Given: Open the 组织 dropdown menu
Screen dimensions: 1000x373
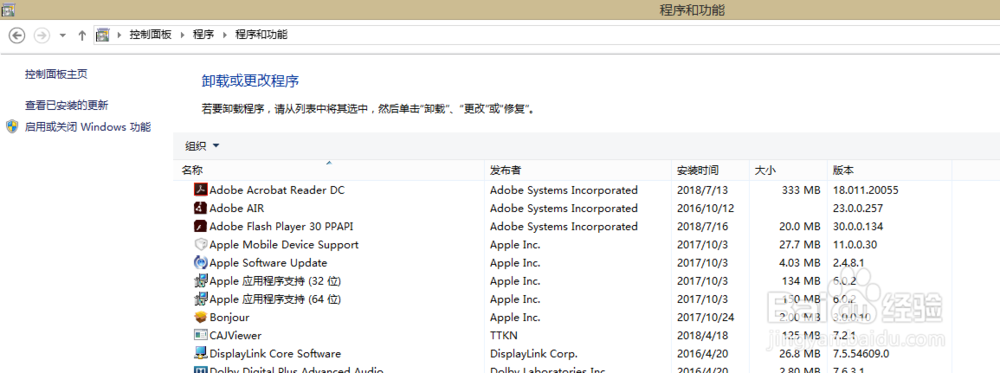Looking at the screenshot, I should (x=202, y=146).
